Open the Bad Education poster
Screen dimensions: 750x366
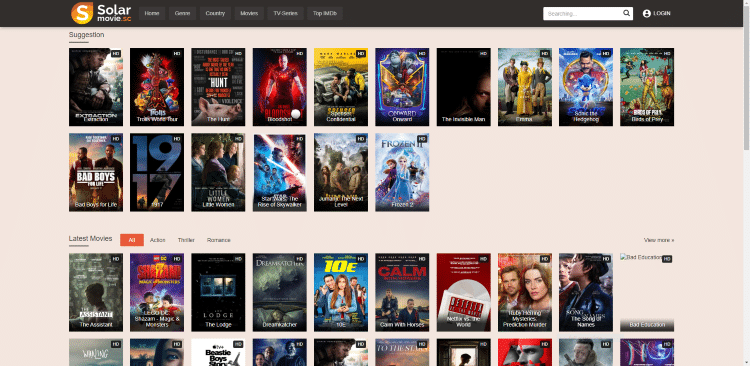(x=647, y=292)
